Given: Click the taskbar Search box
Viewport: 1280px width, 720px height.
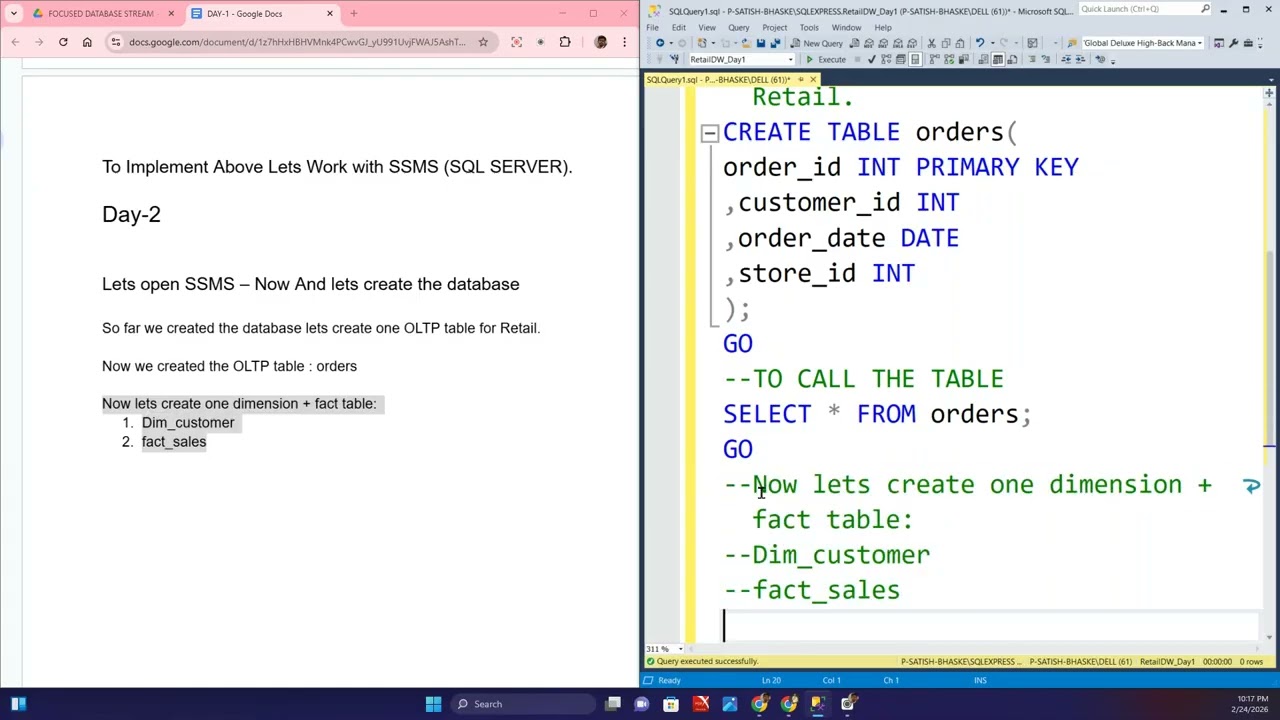Looking at the screenshot, I should (x=521, y=704).
